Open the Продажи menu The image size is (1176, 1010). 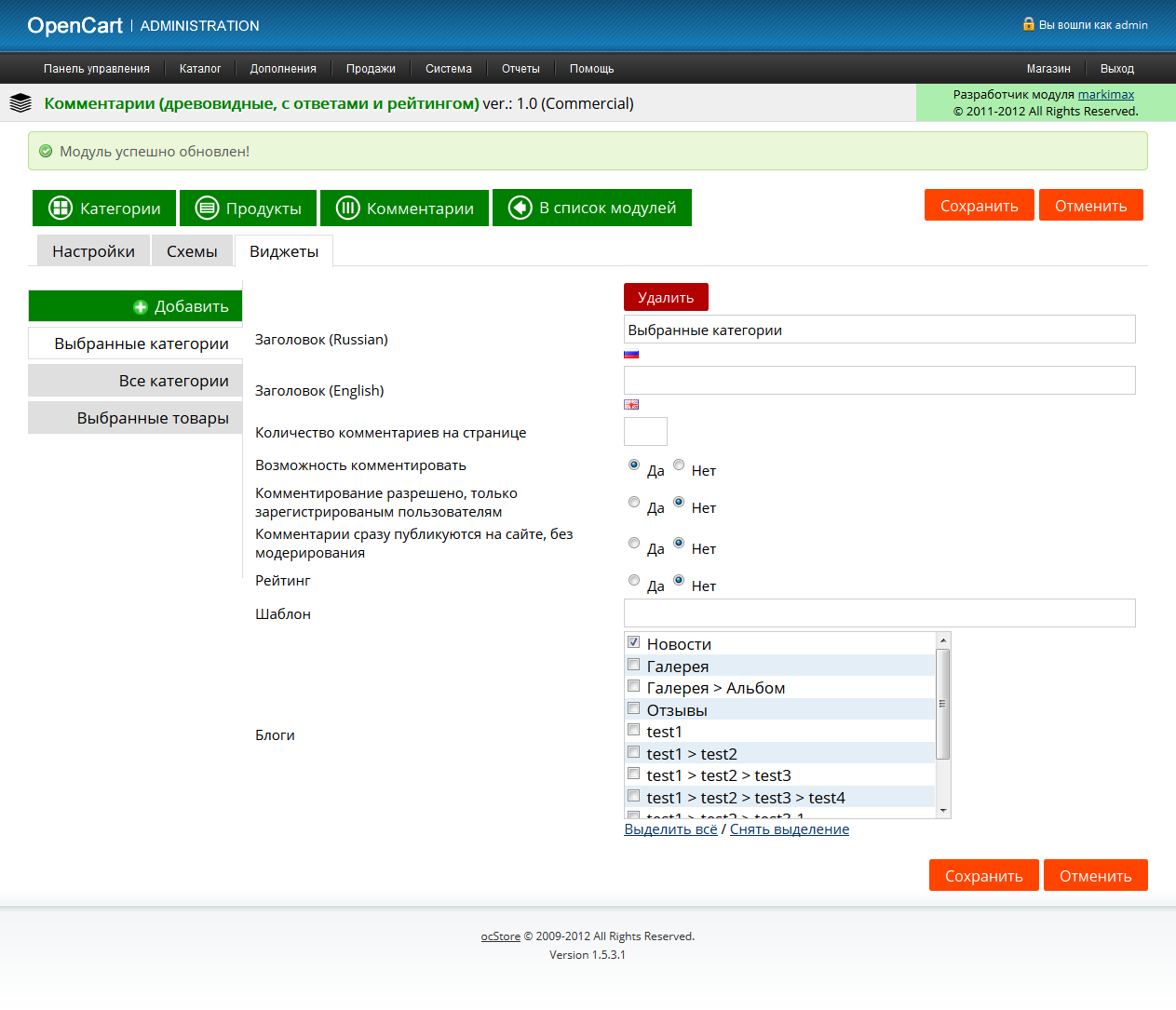(x=371, y=69)
